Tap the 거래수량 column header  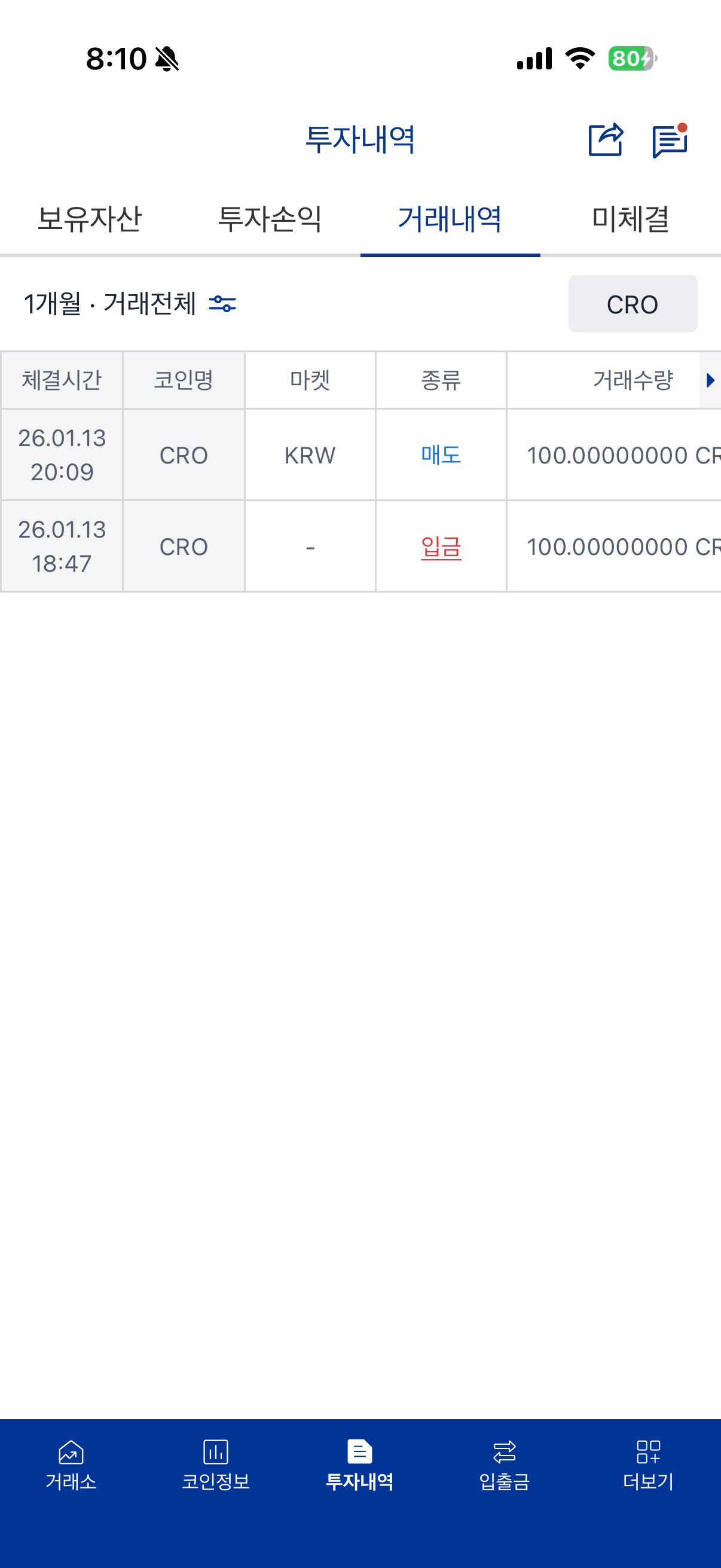(633, 380)
